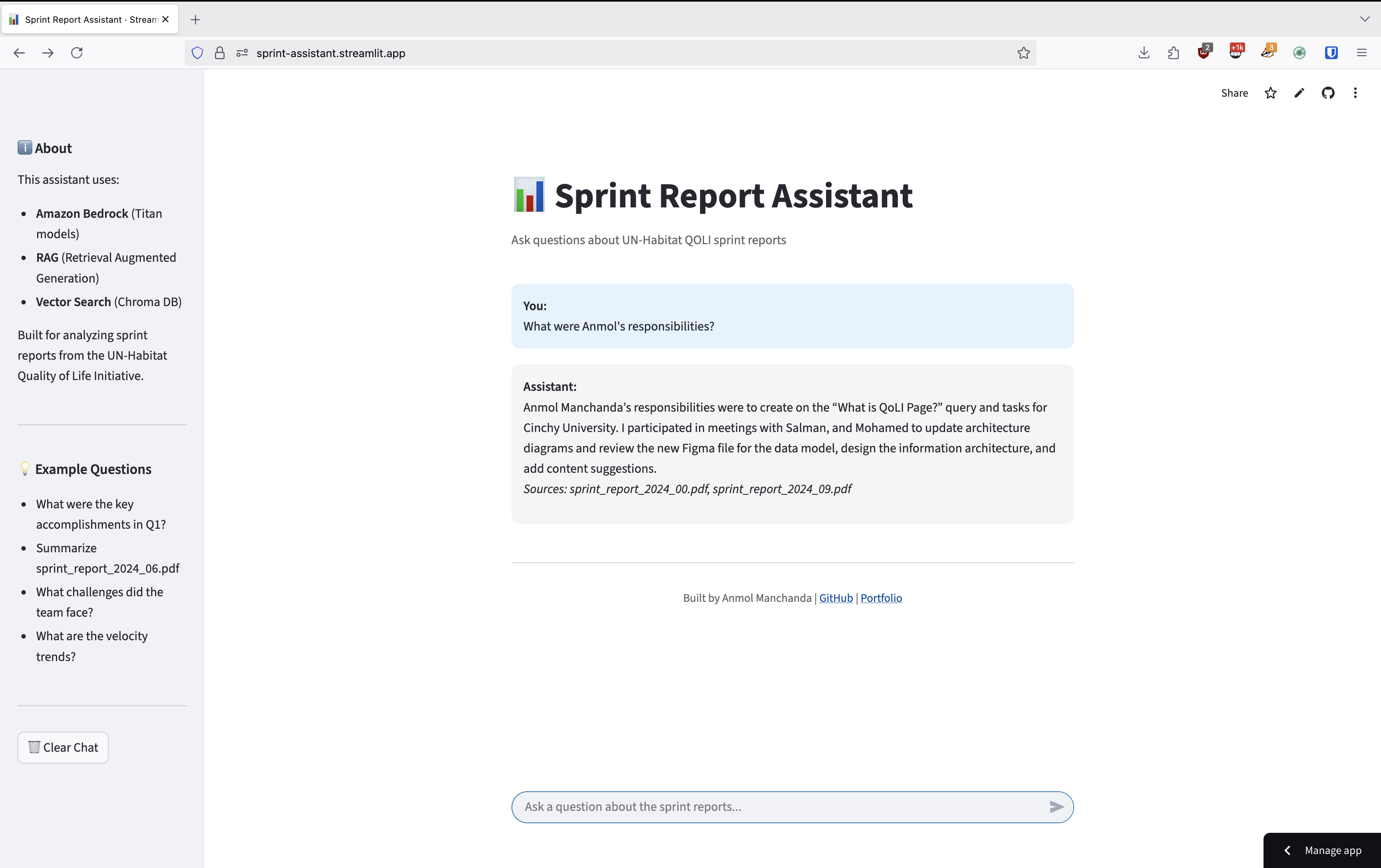Reload the page with refresh icon
Screen dimensions: 1381x868
[x=77, y=53]
